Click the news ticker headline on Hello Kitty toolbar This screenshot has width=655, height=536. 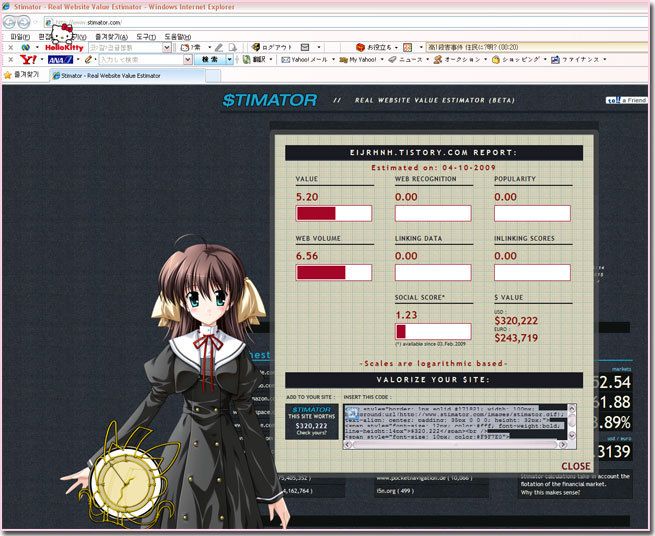click(x=473, y=48)
